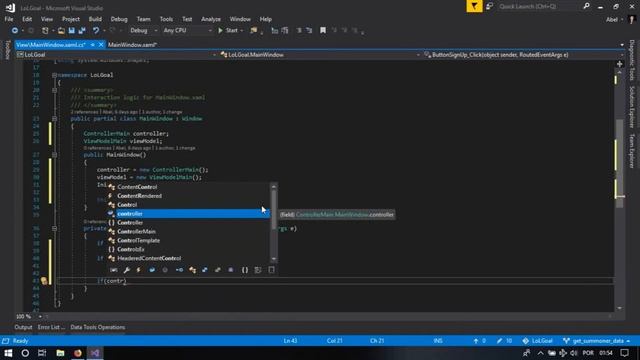Select HeaderedContentControl in IntelliSense list

point(189,258)
